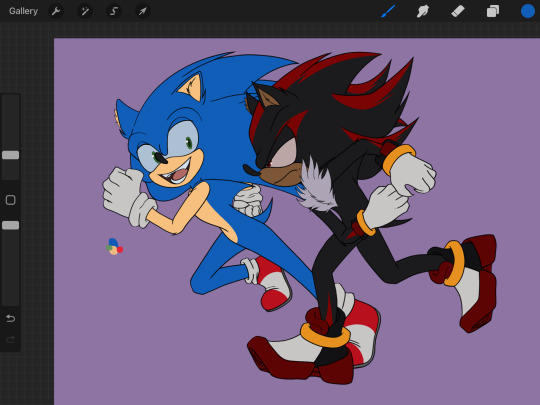The height and width of the screenshot is (405, 540).
Task: Open the blue active color picker
Action: pyautogui.click(x=528, y=11)
